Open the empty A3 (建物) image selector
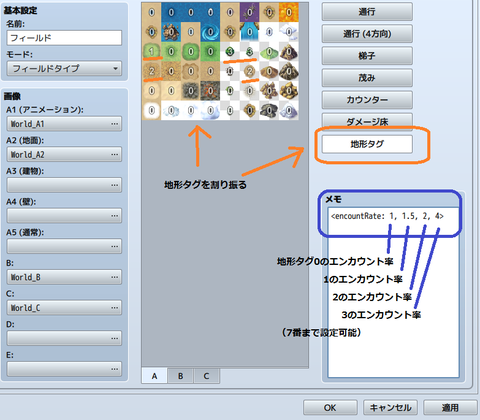The image size is (480, 420). 64,185
